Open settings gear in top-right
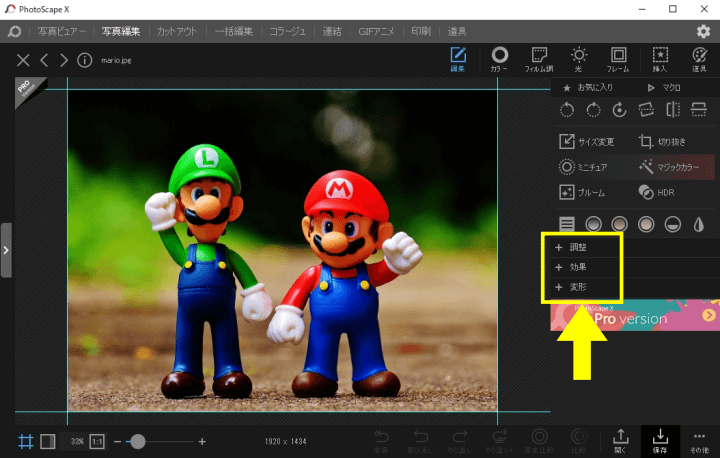Screen dimensions: 720x458 (x=703, y=31)
